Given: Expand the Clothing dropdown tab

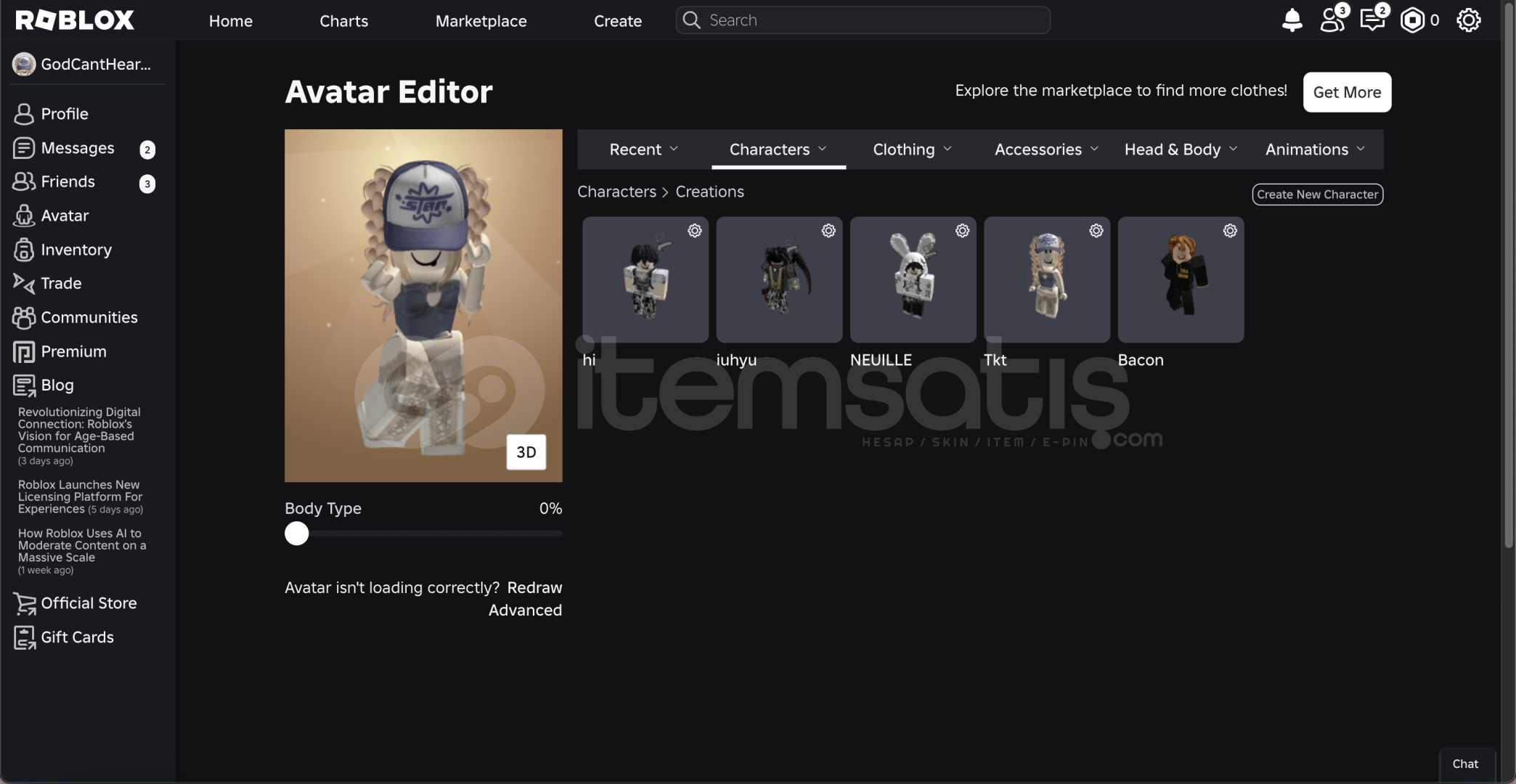Looking at the screenshot, I should point(913,150).
